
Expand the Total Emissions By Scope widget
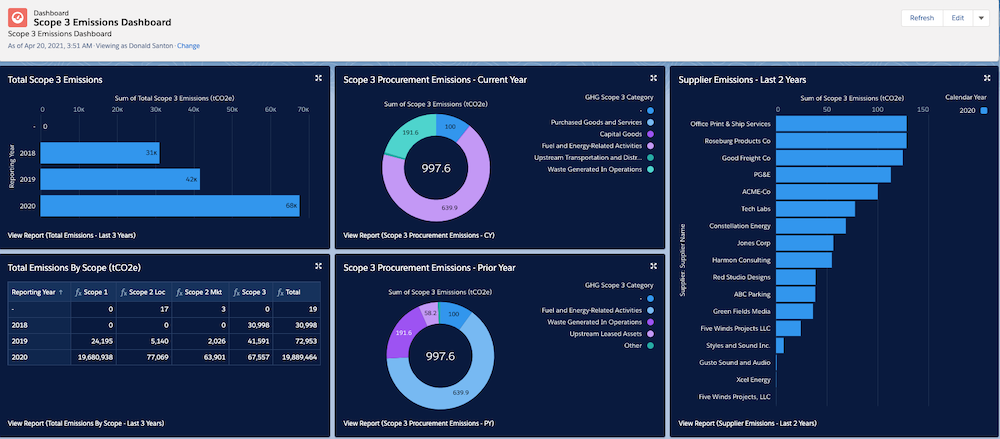(317, 266)
